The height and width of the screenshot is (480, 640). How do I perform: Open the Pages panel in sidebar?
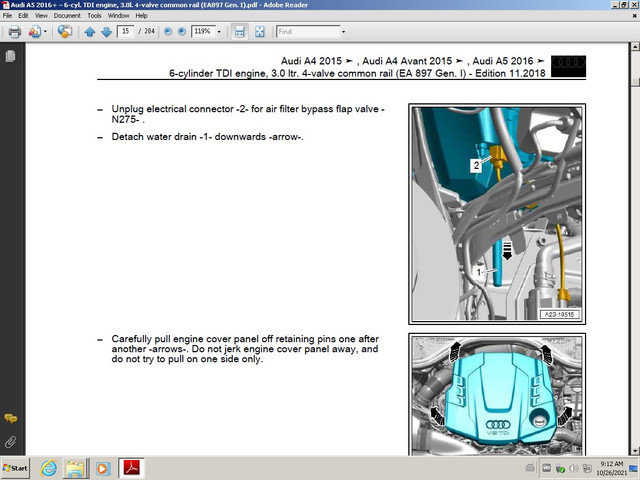(11, 56)
